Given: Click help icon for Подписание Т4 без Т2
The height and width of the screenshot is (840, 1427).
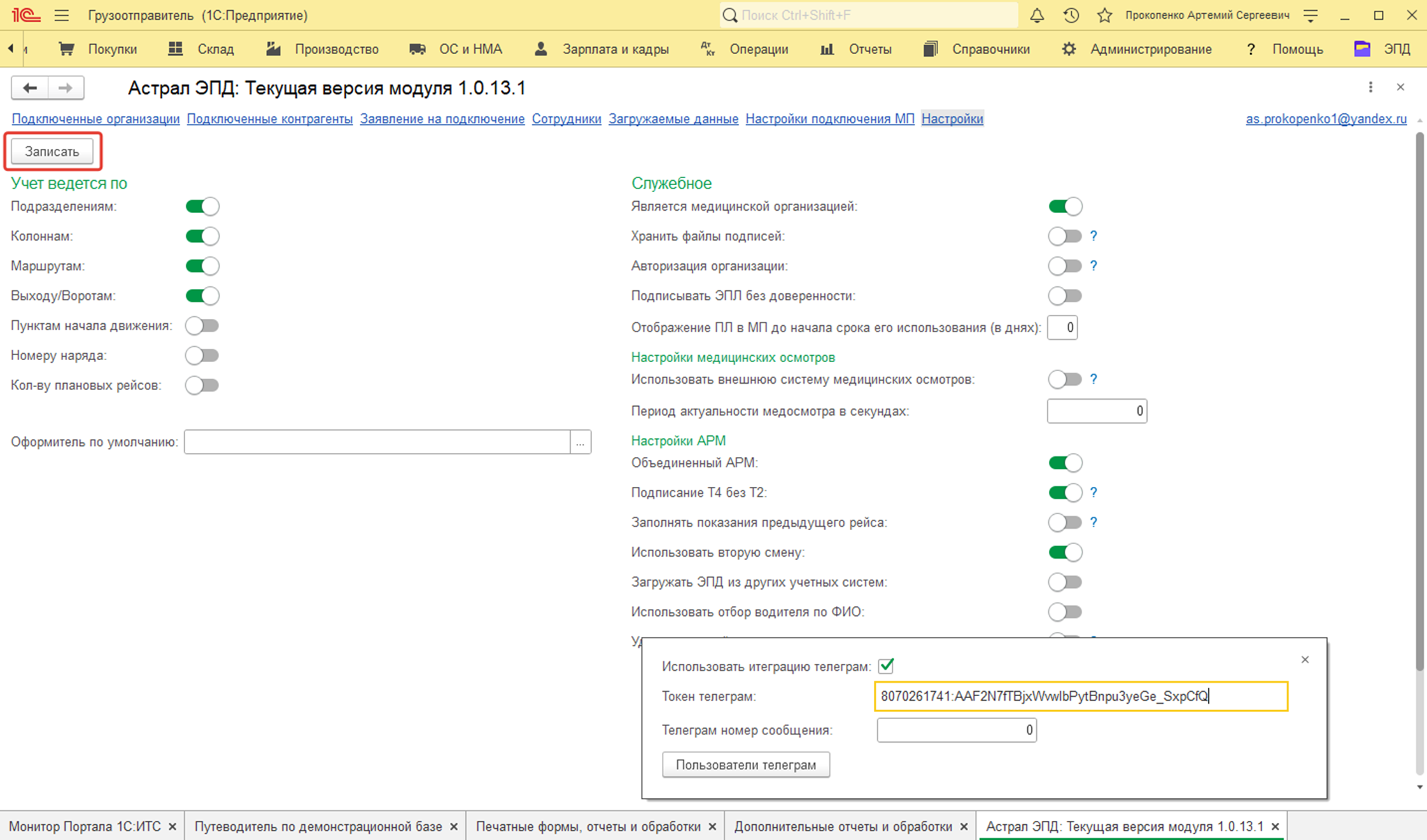Looking at the screenshot, I should (x=1093, y=493).
